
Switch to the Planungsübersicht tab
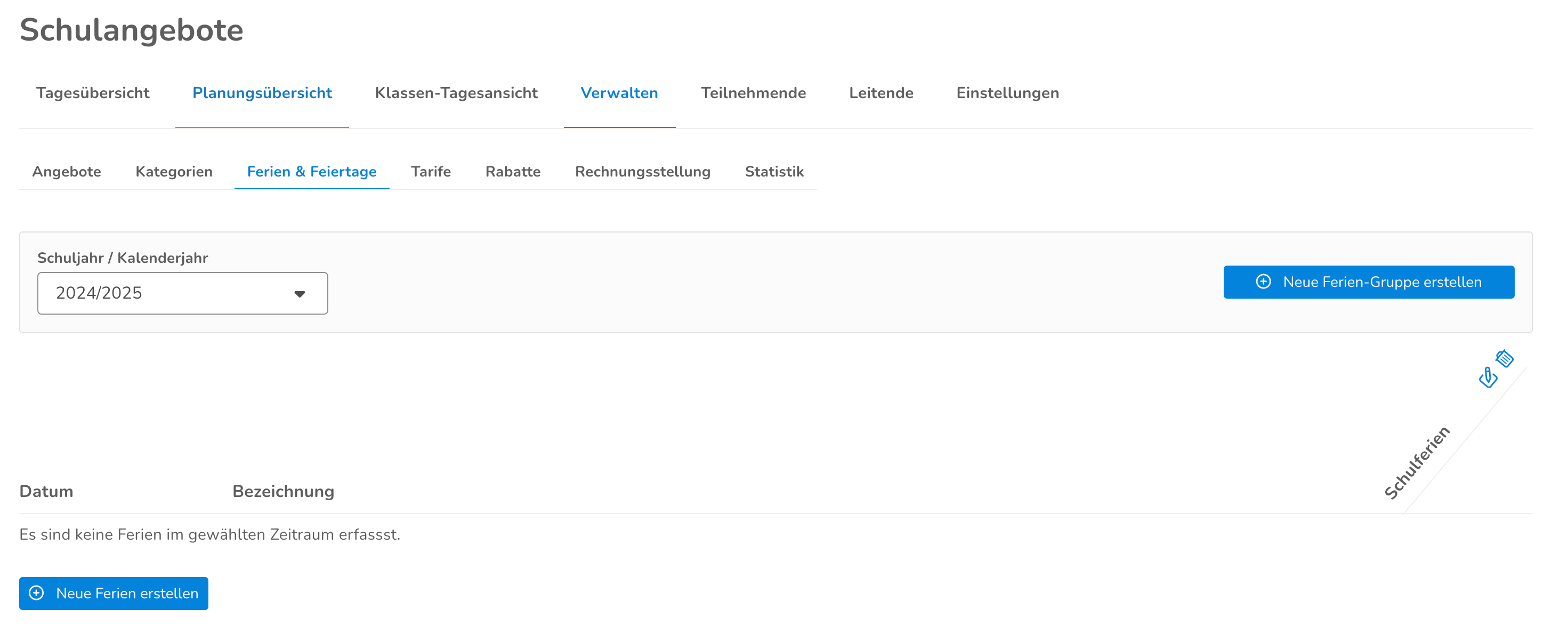click(x=262, y=93)
